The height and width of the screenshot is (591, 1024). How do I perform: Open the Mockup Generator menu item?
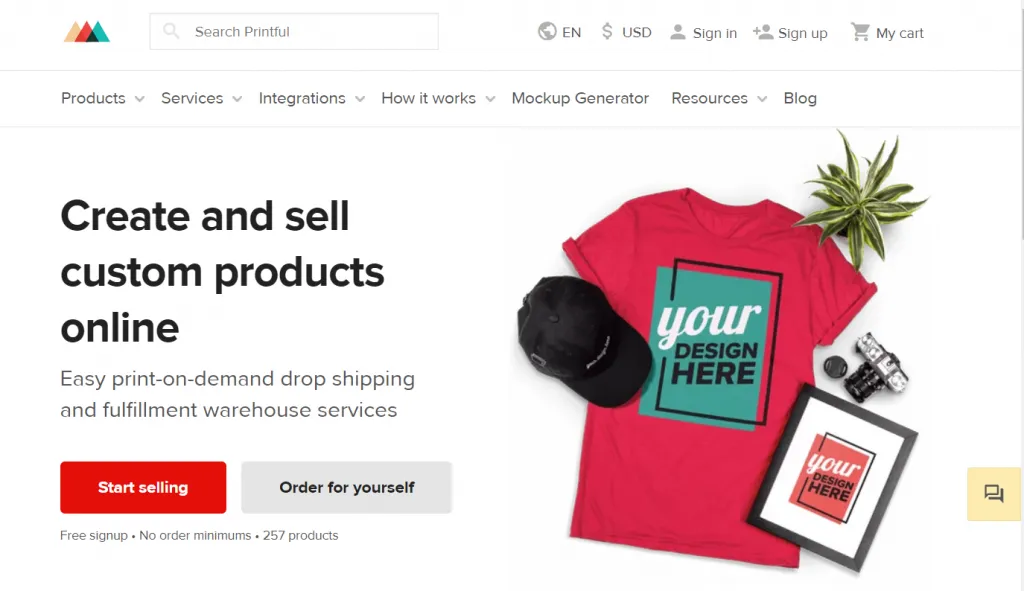pyautogui.click(x=580, y=98)
